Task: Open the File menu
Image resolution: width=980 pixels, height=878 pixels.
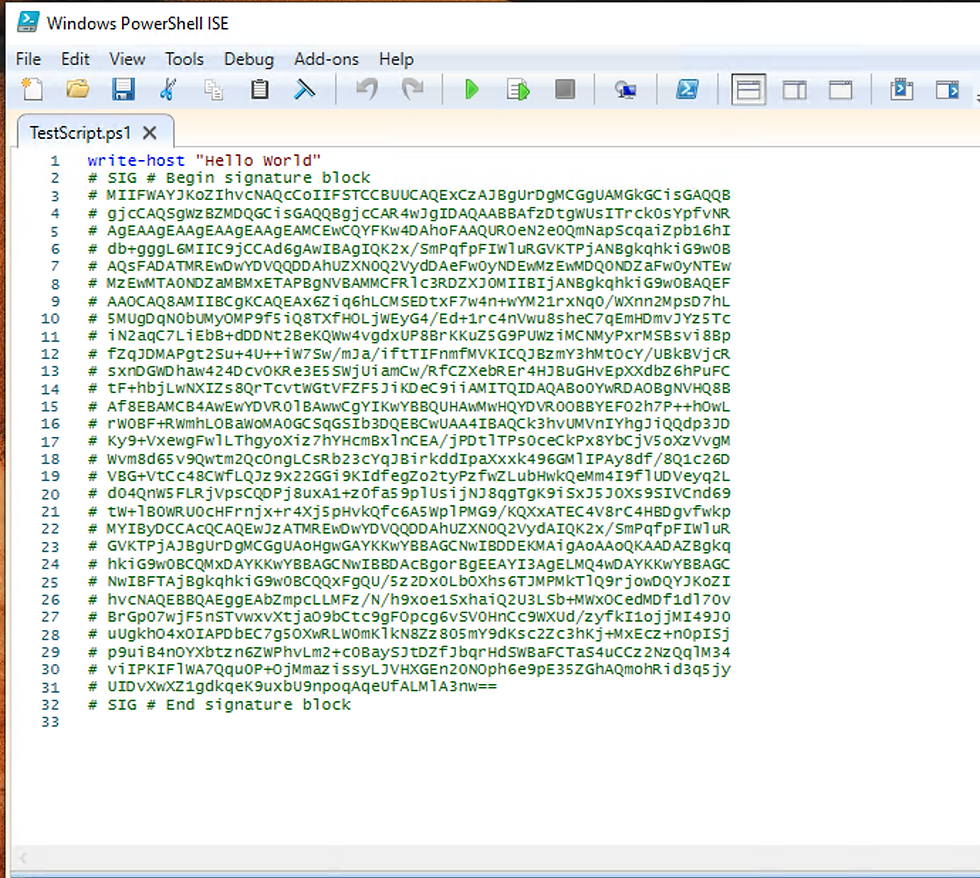Action: [28, 59]
